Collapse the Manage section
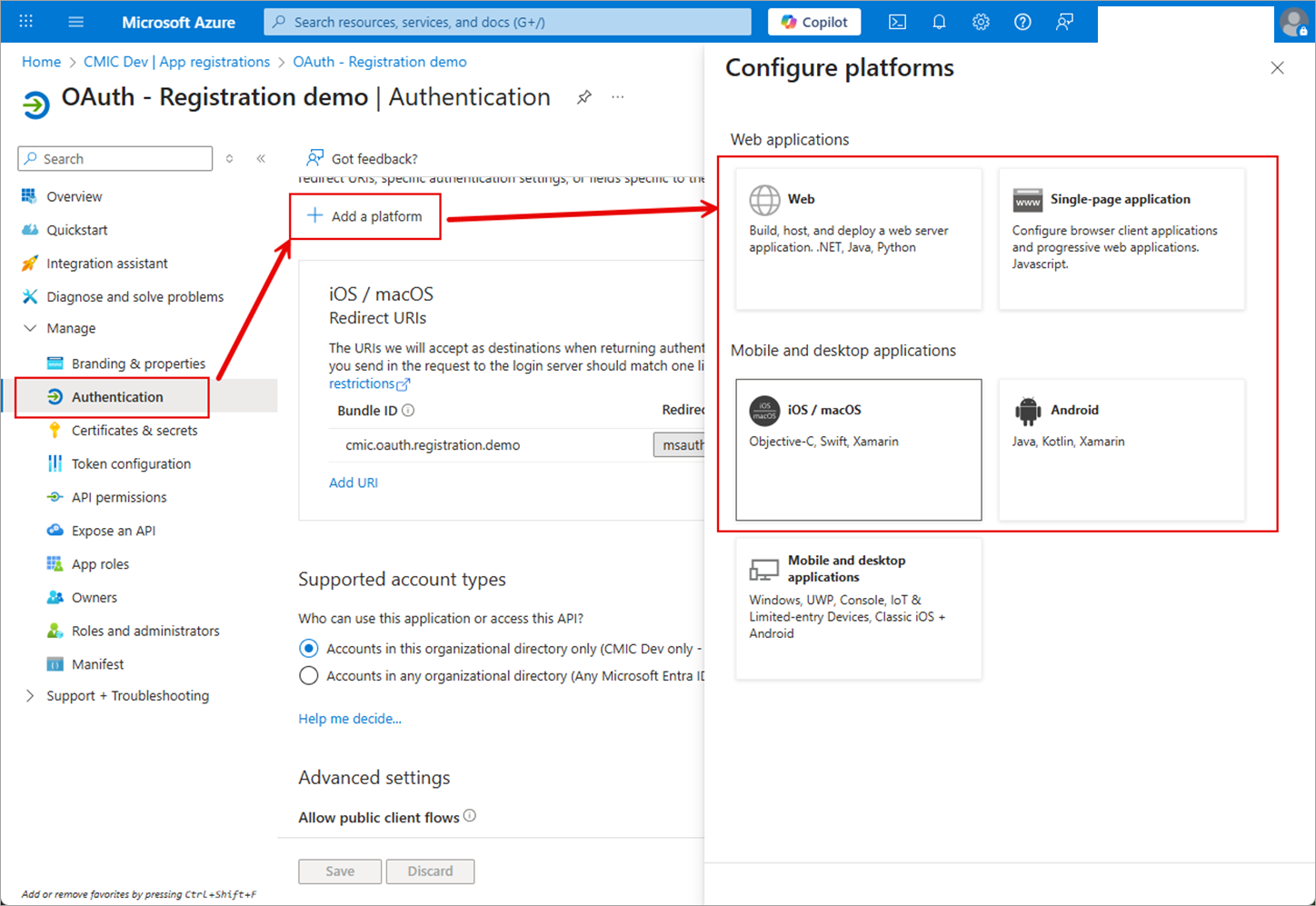Viewport: 1316px width, 906px height. point(32,328)
